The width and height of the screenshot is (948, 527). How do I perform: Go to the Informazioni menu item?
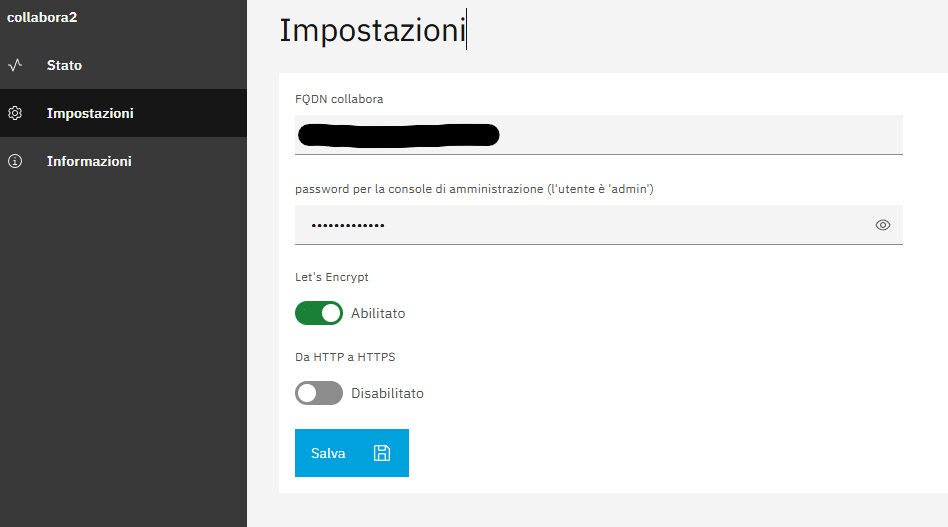pyautogui.click(x=89, y=161)
